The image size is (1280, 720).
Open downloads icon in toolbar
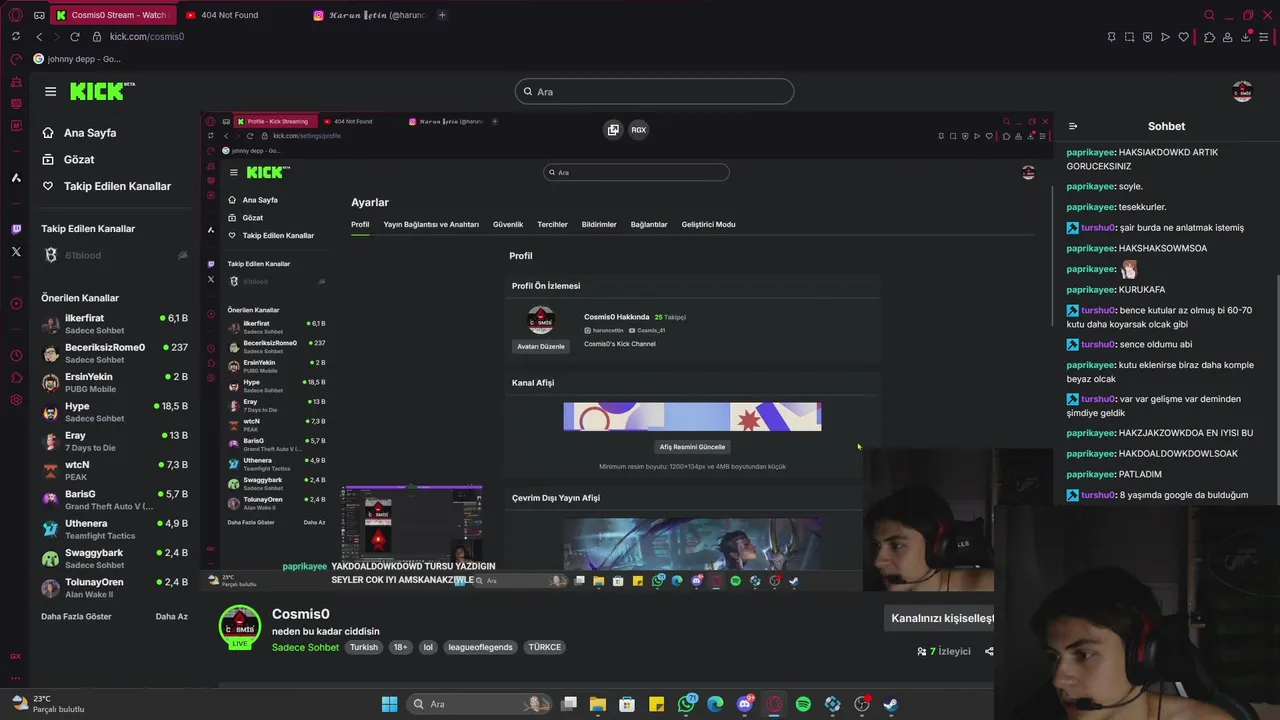point(1246,37)
